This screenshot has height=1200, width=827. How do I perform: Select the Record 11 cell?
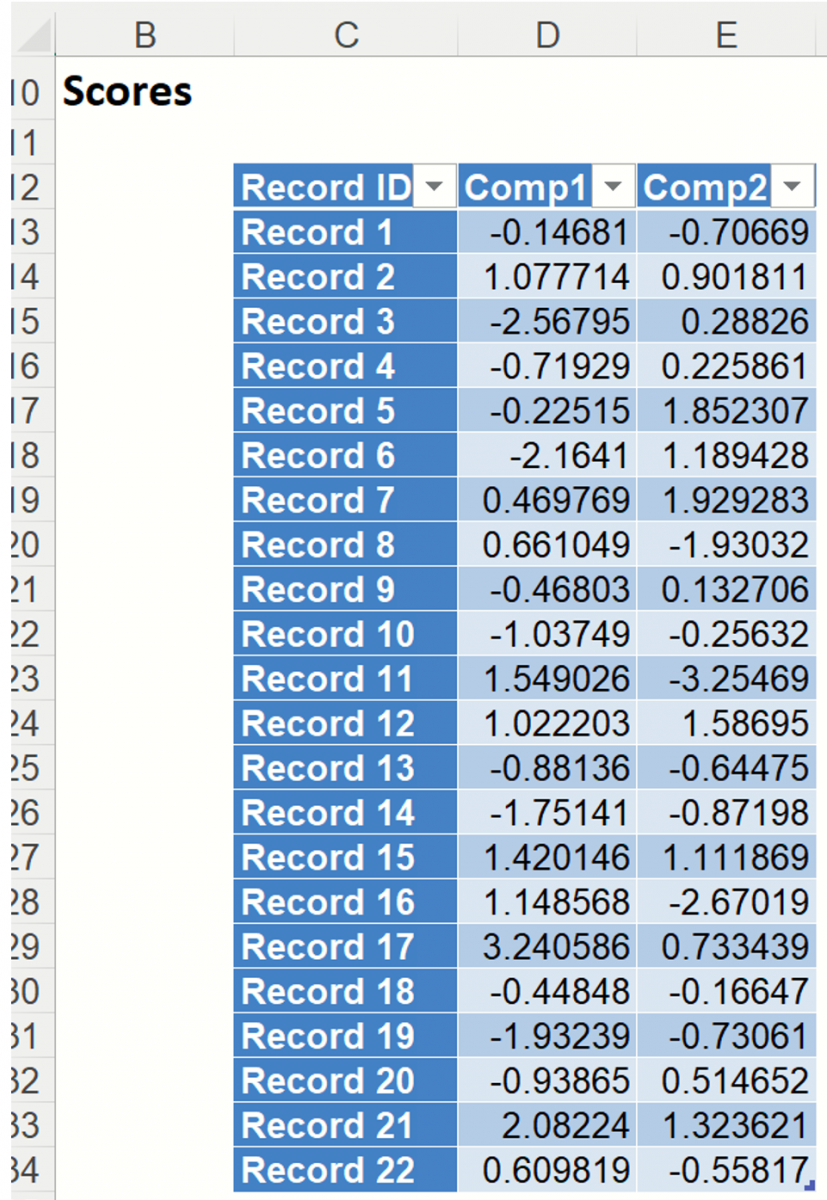pyautogui.click(x=320, y=679)
